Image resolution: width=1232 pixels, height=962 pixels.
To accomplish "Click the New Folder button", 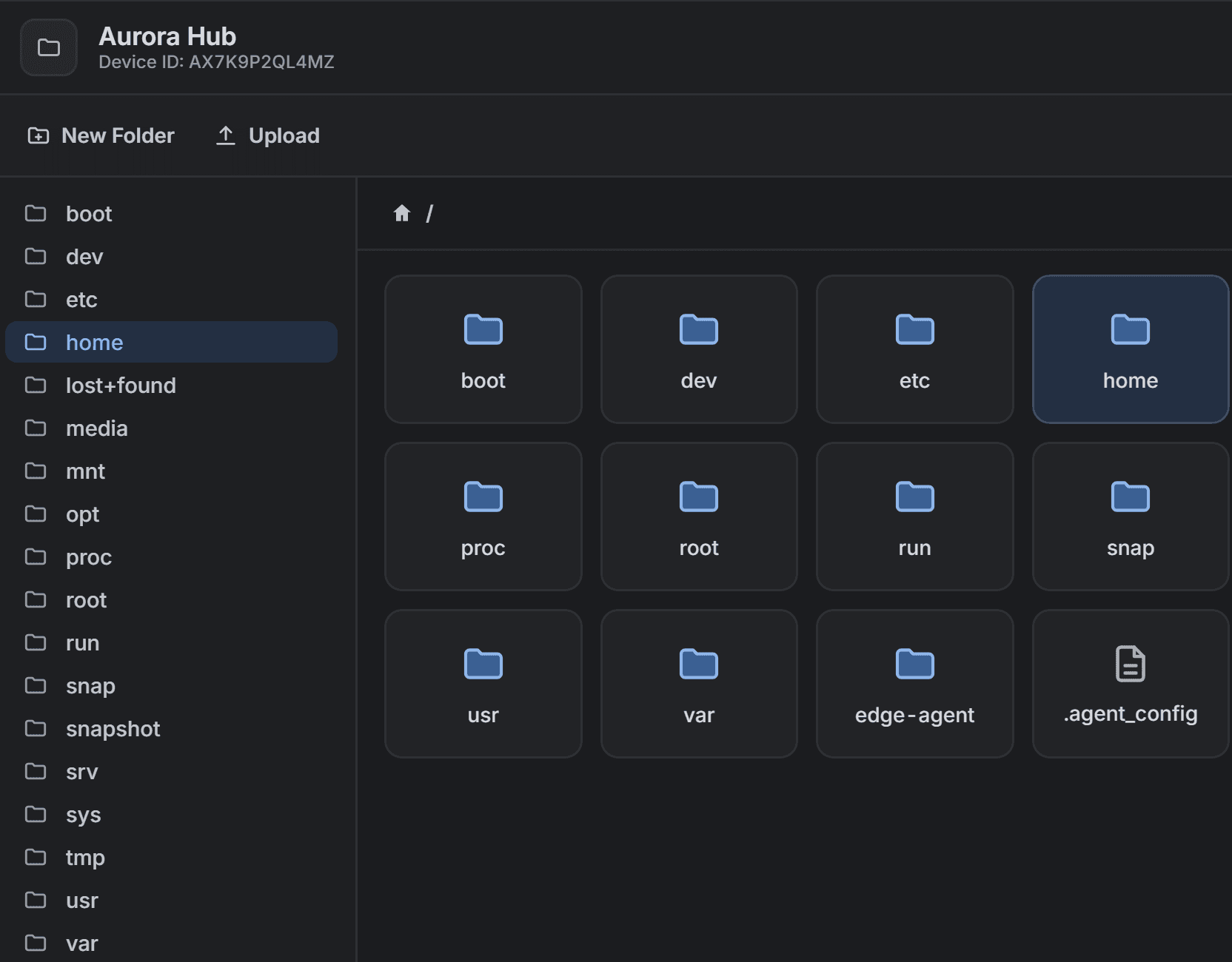I will pos(101,135).
